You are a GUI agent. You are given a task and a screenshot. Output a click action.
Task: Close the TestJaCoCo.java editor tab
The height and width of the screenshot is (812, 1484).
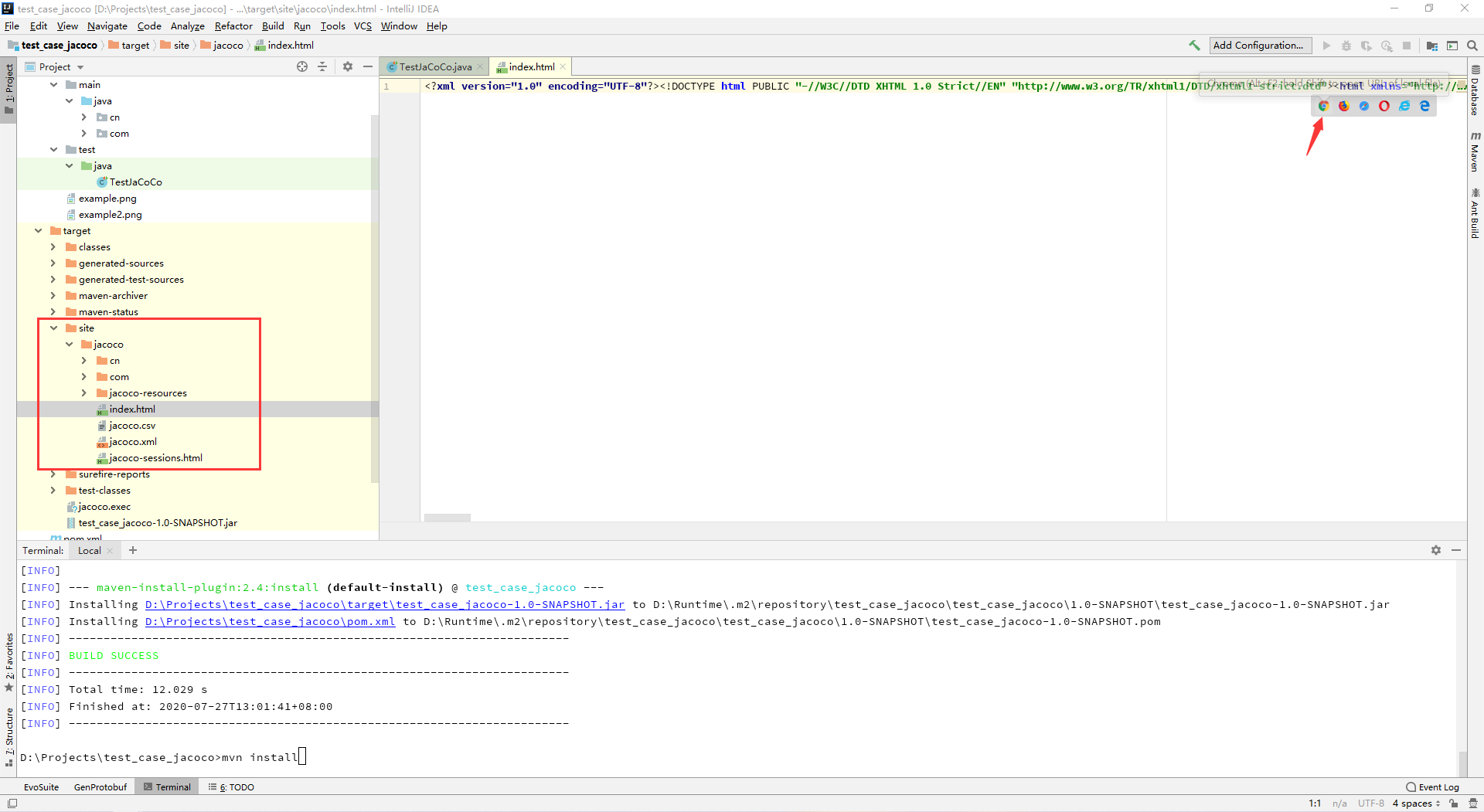tap(480, 67)
